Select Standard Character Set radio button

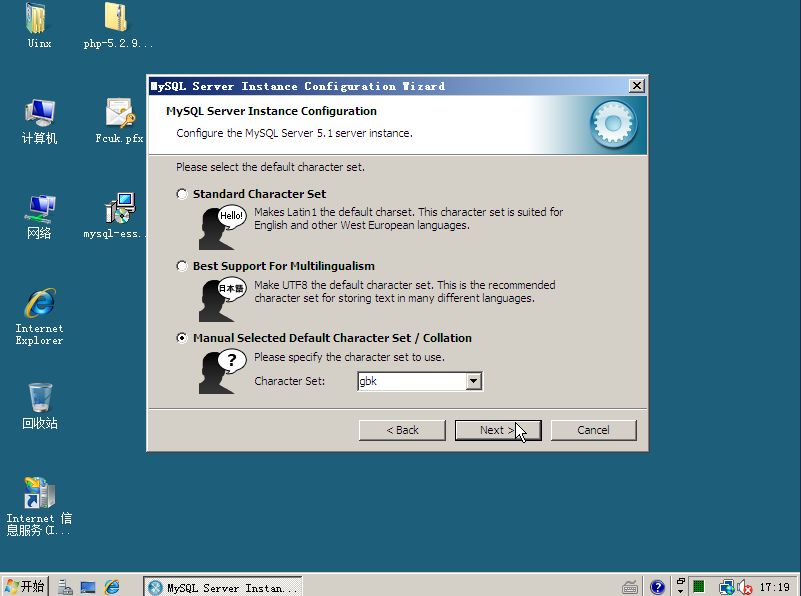pyautogui.click(x=182, y=194)
